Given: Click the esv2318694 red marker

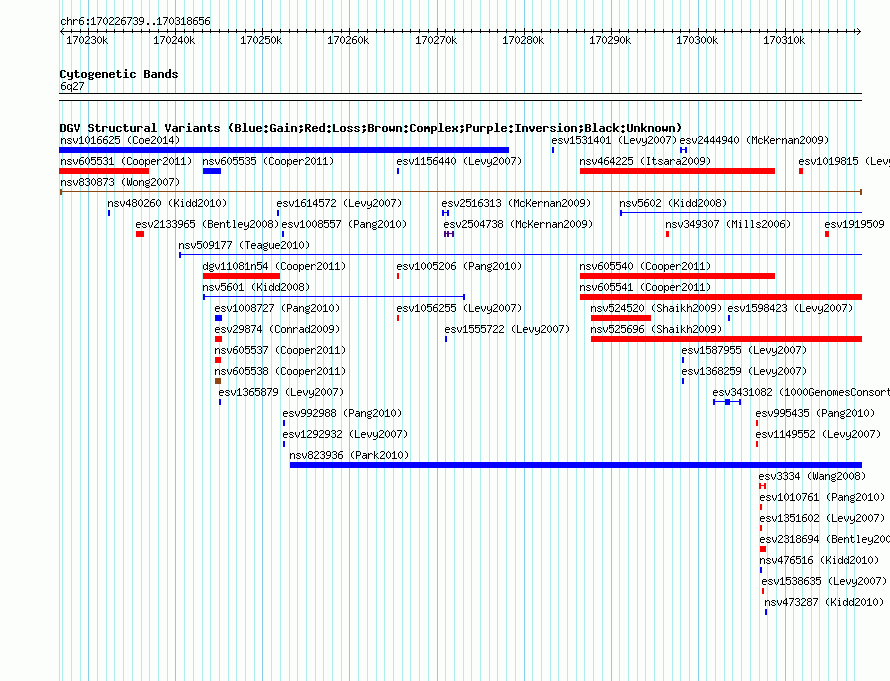Looking at the screenshot, I should point(763,549).
